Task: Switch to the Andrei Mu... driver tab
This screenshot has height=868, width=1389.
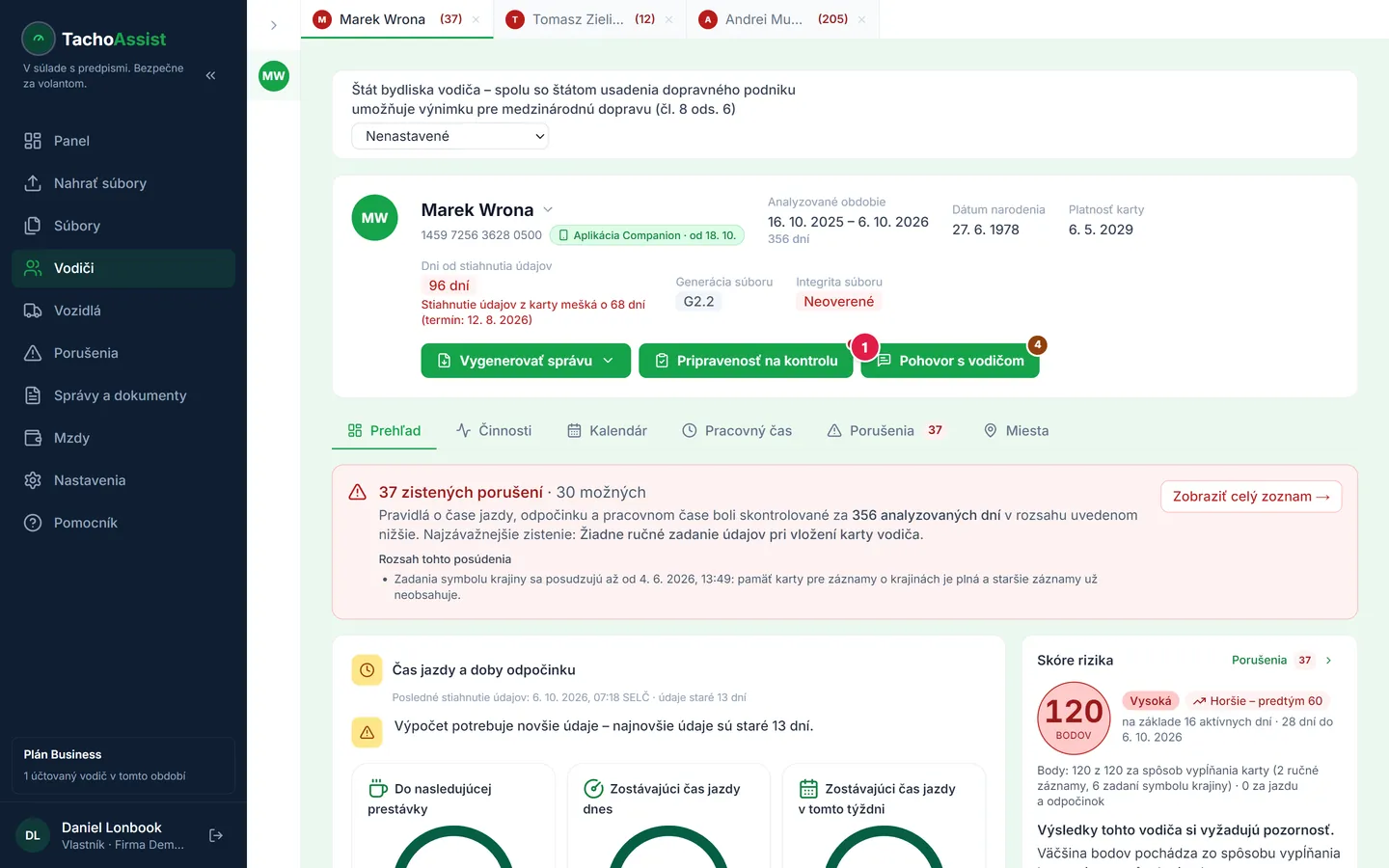Action: tap(782, 19)
